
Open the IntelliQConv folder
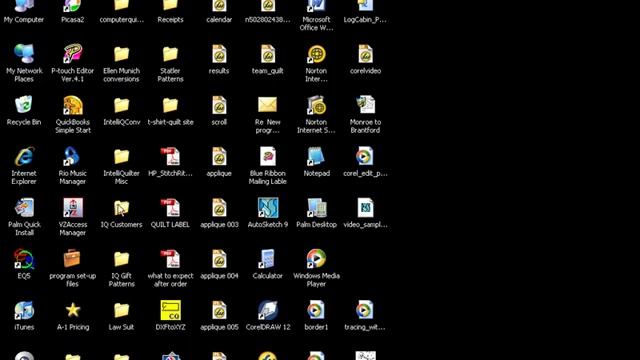[122, 105]
